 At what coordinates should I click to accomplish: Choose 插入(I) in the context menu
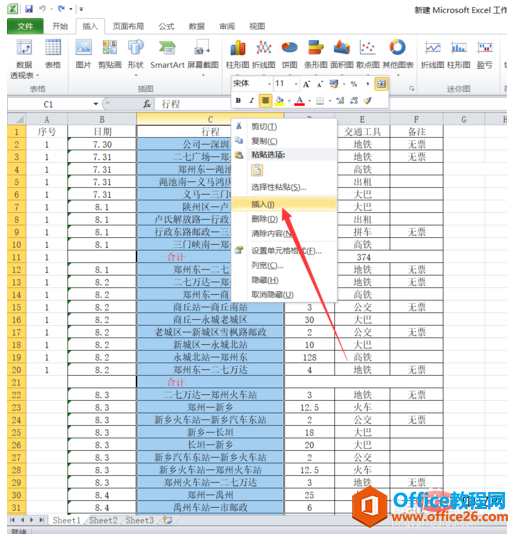tap(284, 204)
